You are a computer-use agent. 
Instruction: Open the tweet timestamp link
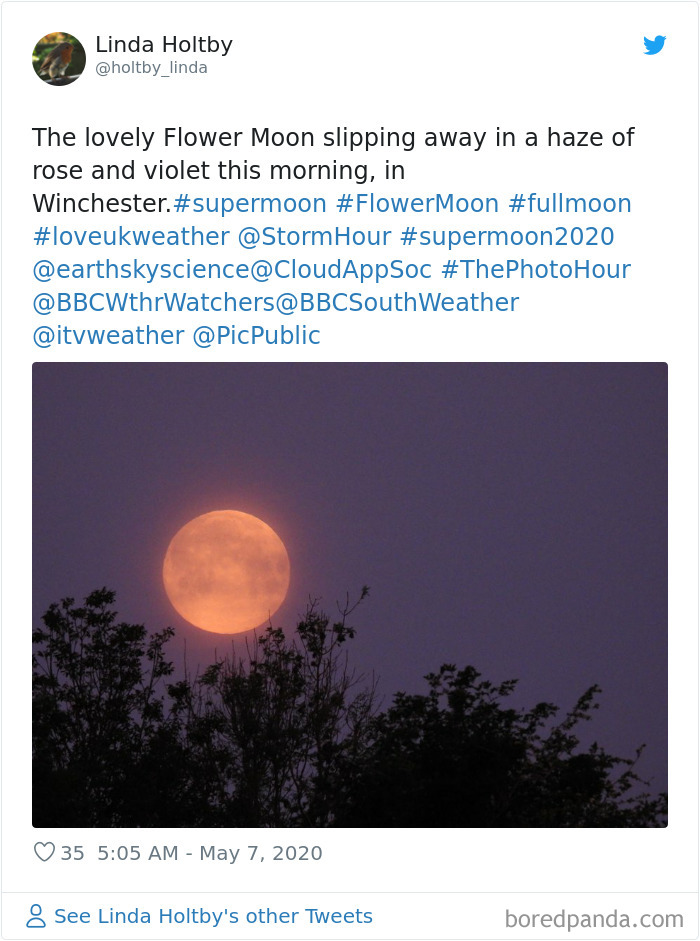[x=210, y=854]
